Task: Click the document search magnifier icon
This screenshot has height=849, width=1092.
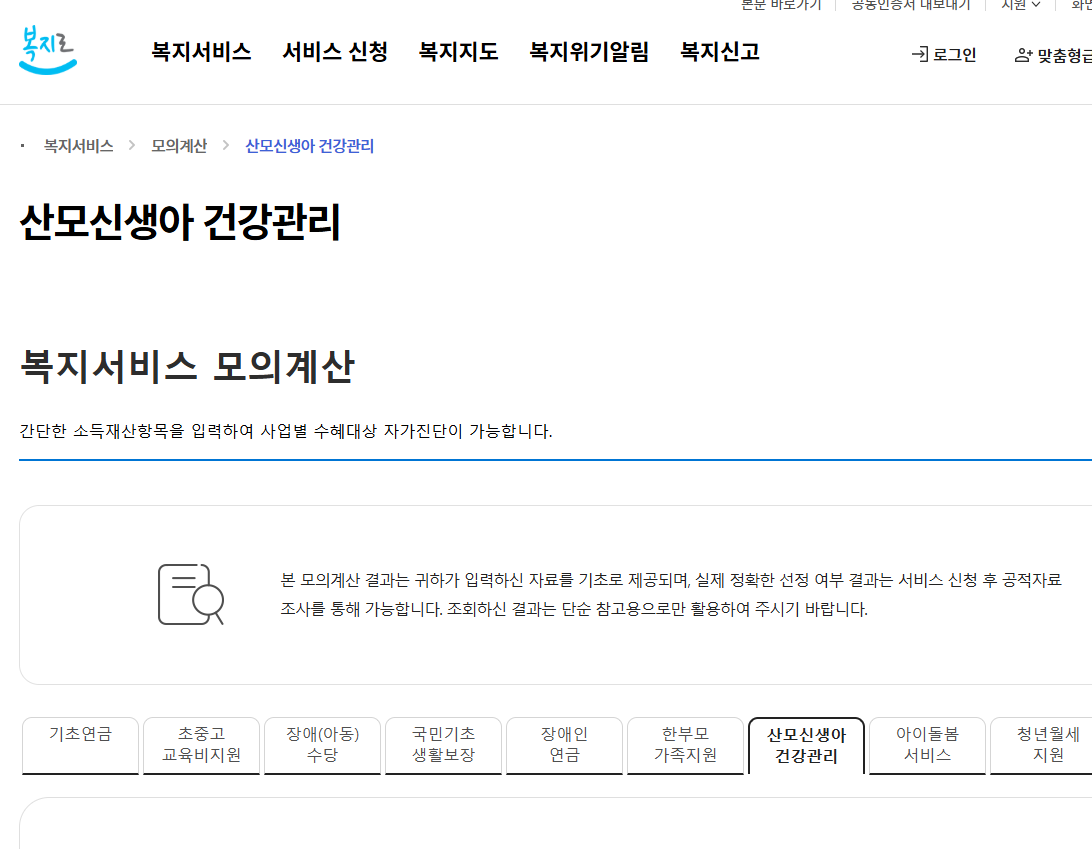Action: coord(191,594)
